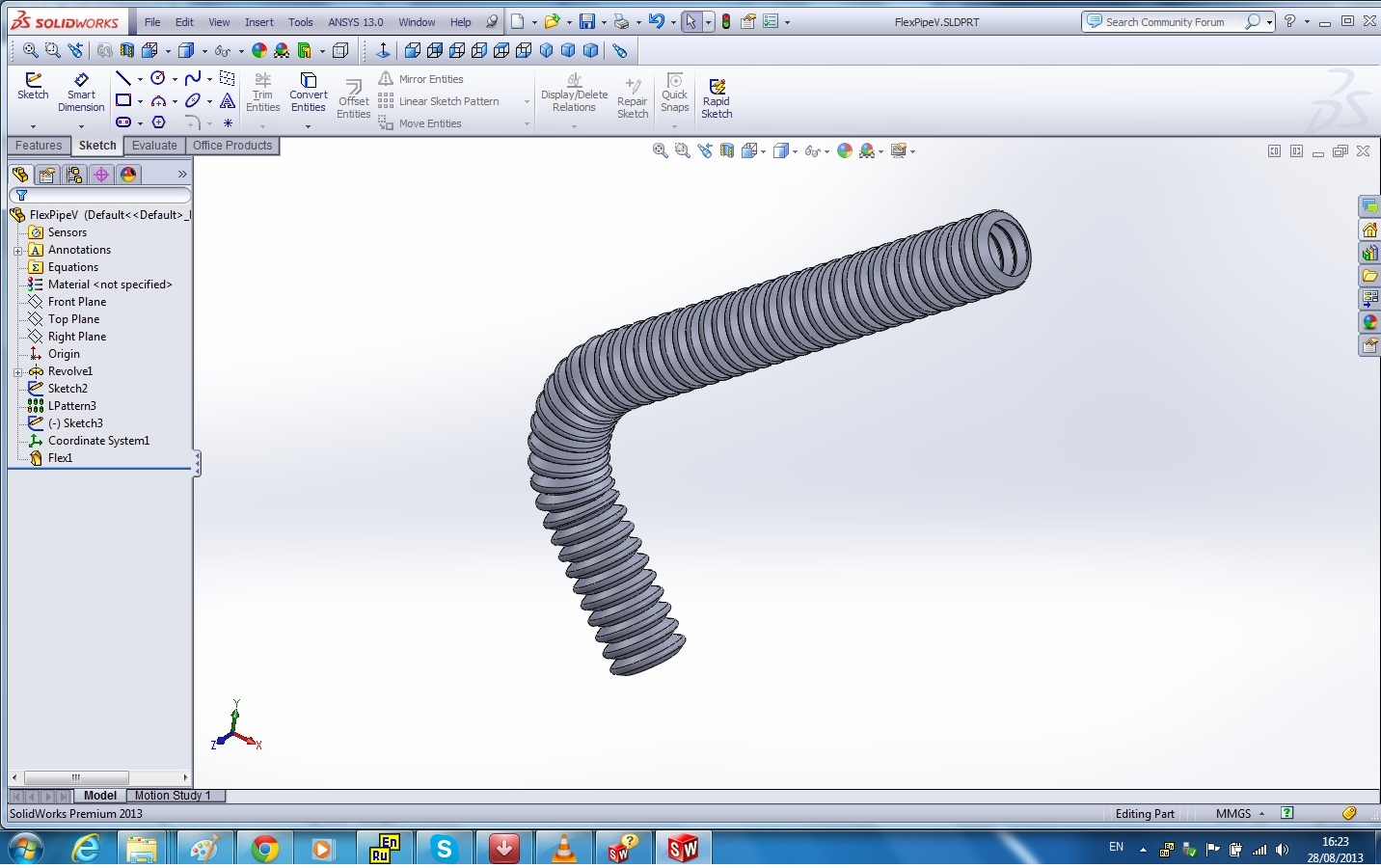
Task: Open the DimXpertManager tab icon
Action: point(101,175)
